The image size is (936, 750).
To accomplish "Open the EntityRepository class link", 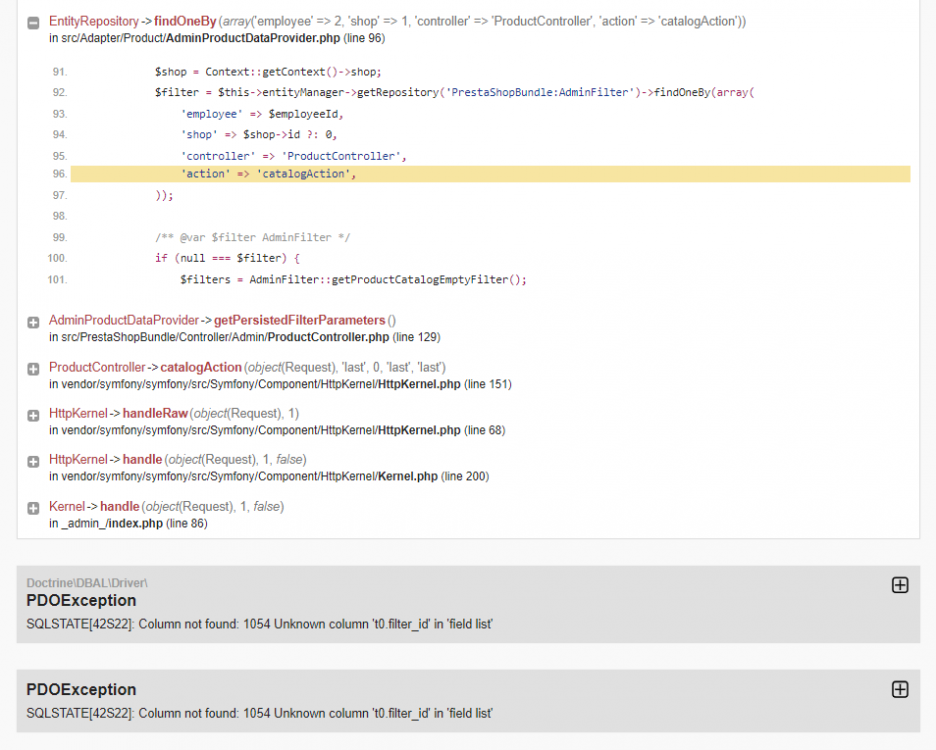I will (x=94, y=21).
